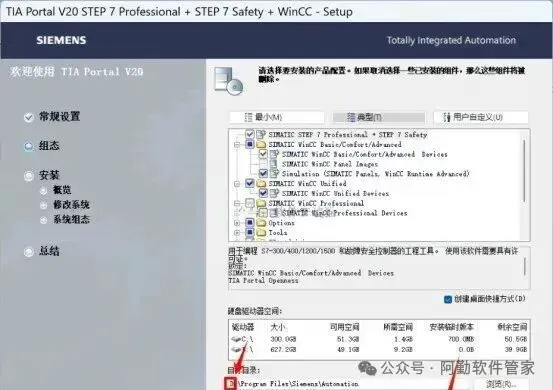Click the Options folder icon

(261, 223)
